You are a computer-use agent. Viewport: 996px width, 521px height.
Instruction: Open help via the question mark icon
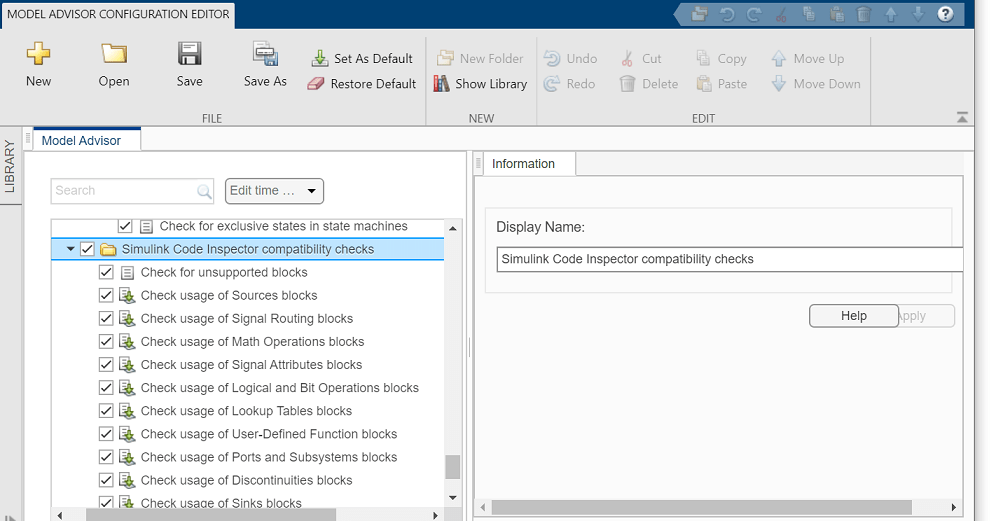coord(945,14)
